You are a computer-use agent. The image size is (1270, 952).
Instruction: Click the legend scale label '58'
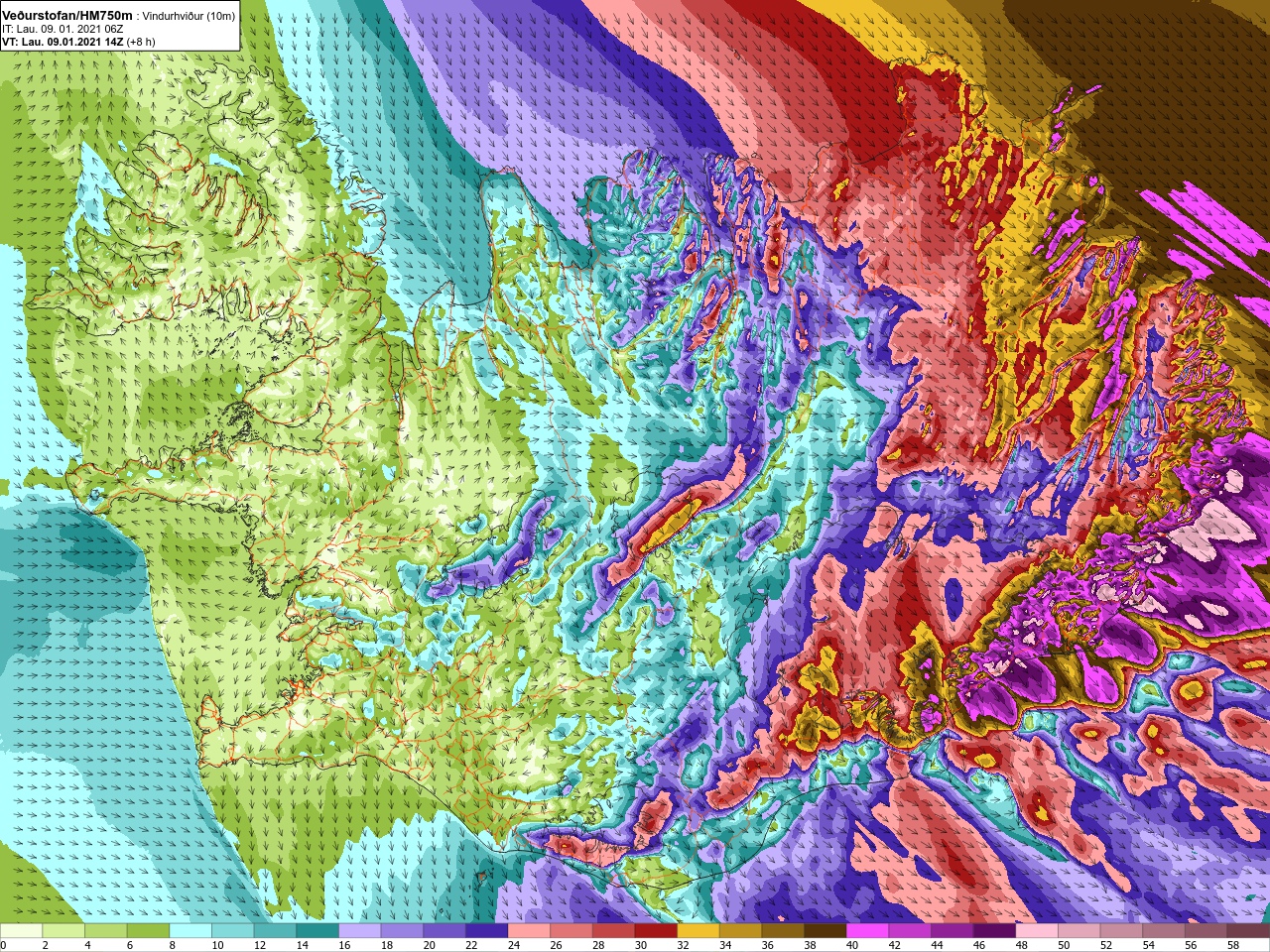click(1233, 946)
